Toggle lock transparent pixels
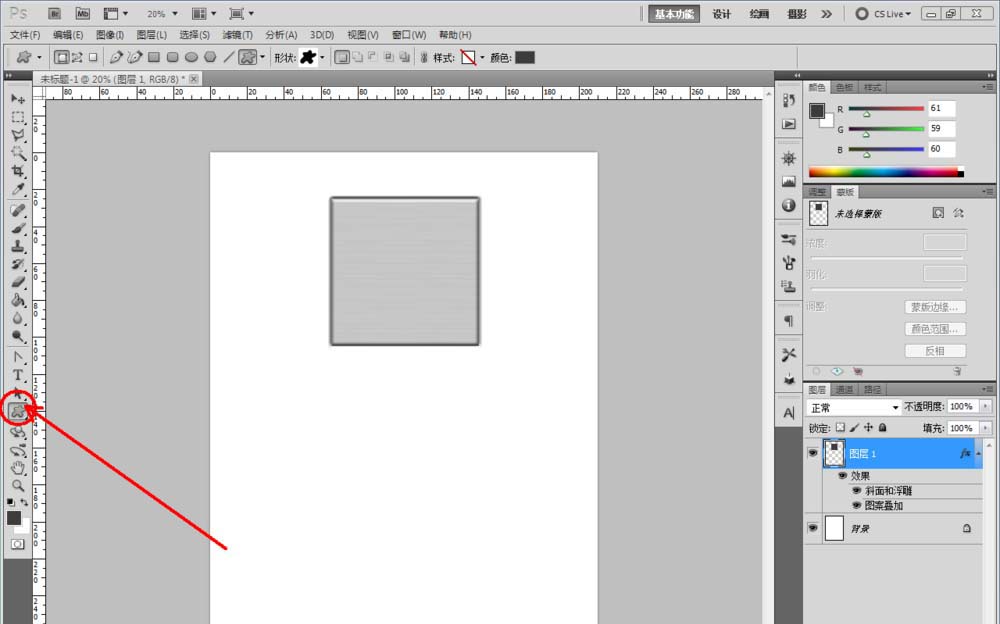The width and height of the screenshot is (1000, 624). tap(841, 427)
